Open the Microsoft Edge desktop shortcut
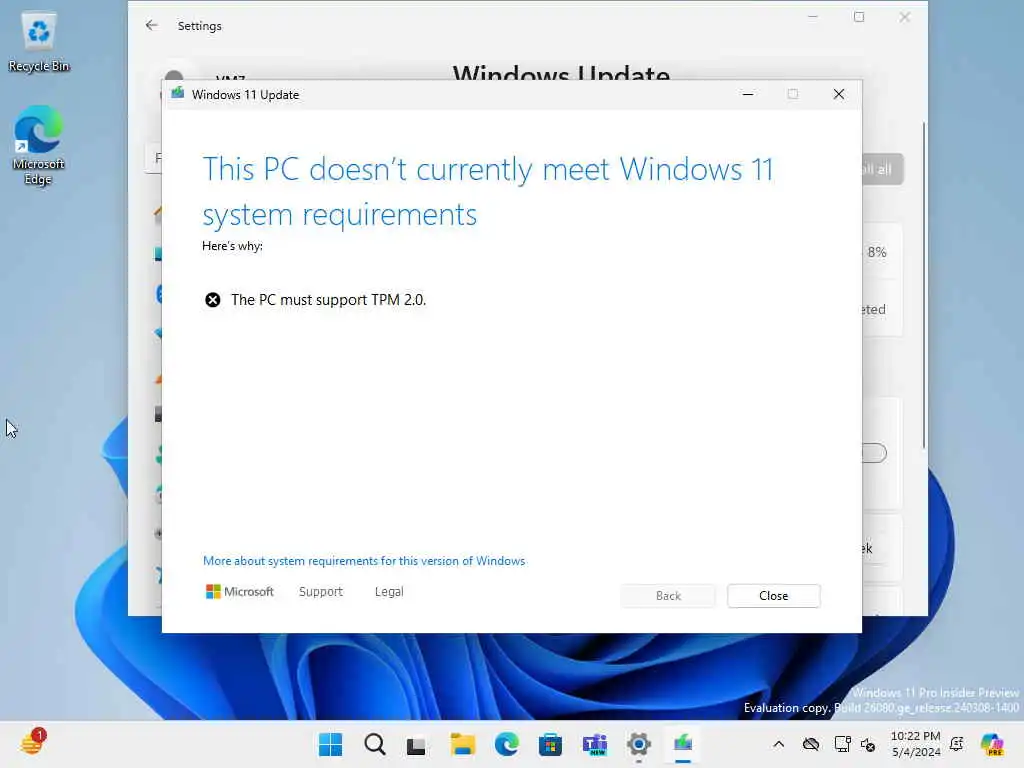This screenshot has height=768, width=1024. click(39, 146)
